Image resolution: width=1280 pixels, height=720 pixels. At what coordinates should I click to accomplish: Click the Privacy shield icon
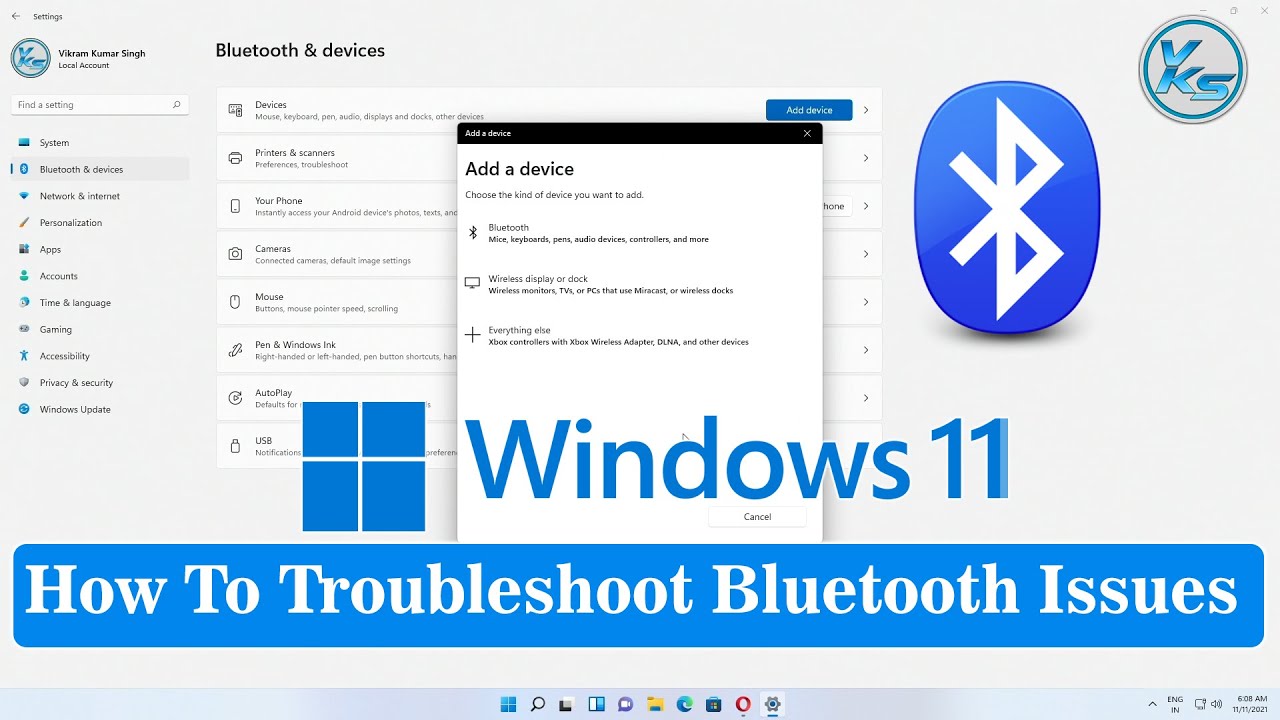[x=24, y=383]
